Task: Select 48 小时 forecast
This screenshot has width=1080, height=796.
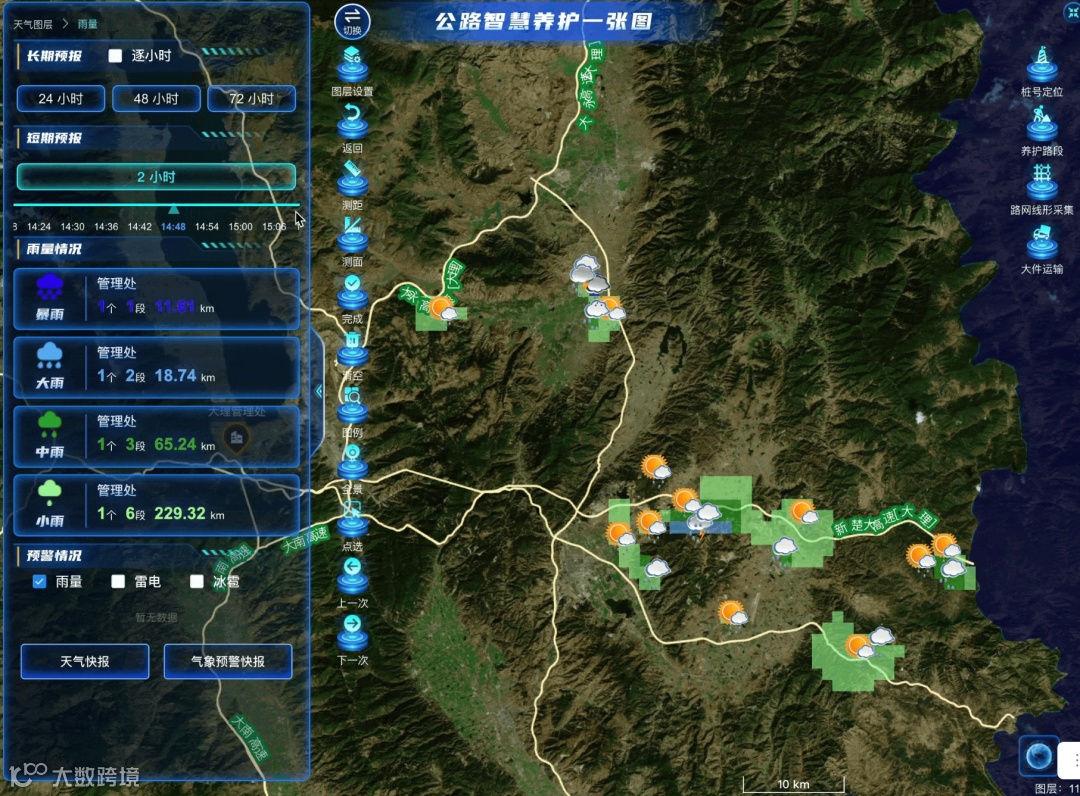Action: [x=156, y=98]
